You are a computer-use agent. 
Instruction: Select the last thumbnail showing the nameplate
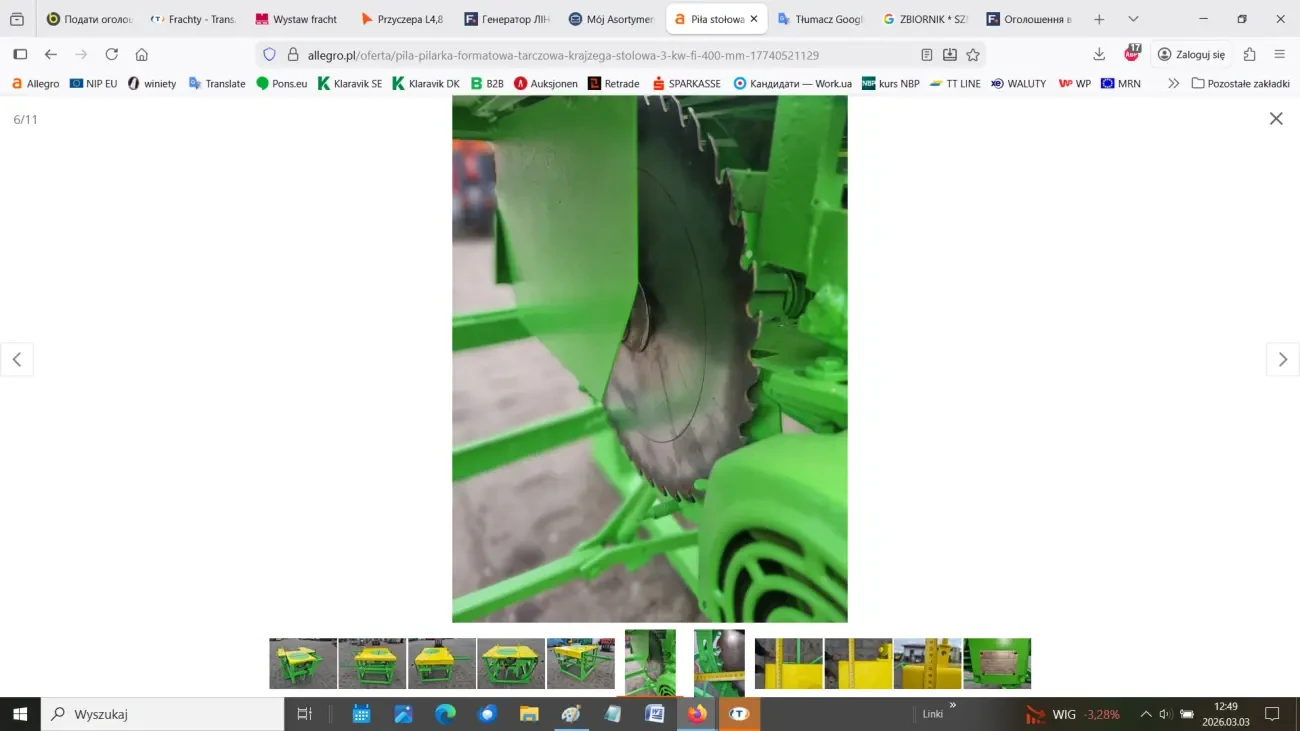coord(996,663)
